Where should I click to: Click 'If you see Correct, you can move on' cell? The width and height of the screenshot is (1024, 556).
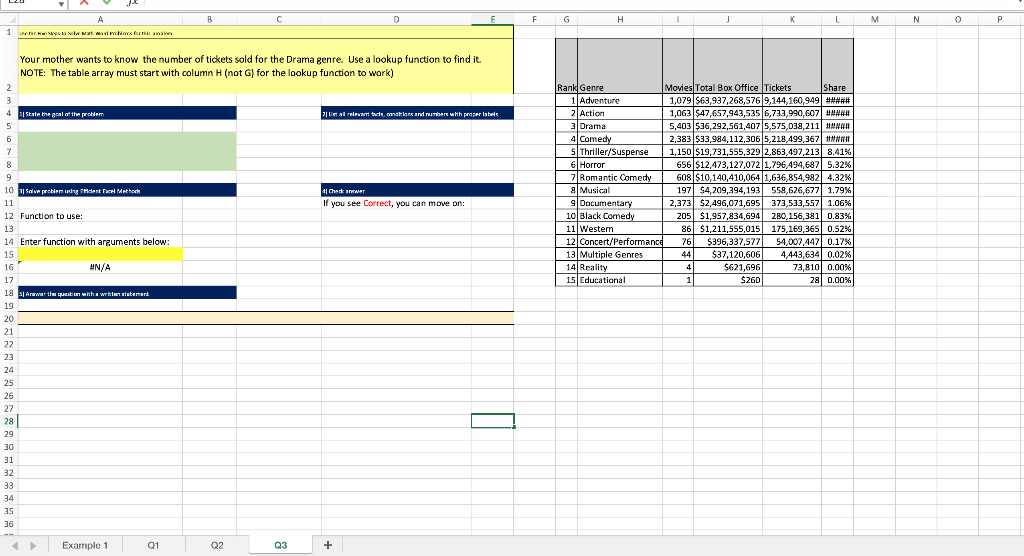point(396,203)
